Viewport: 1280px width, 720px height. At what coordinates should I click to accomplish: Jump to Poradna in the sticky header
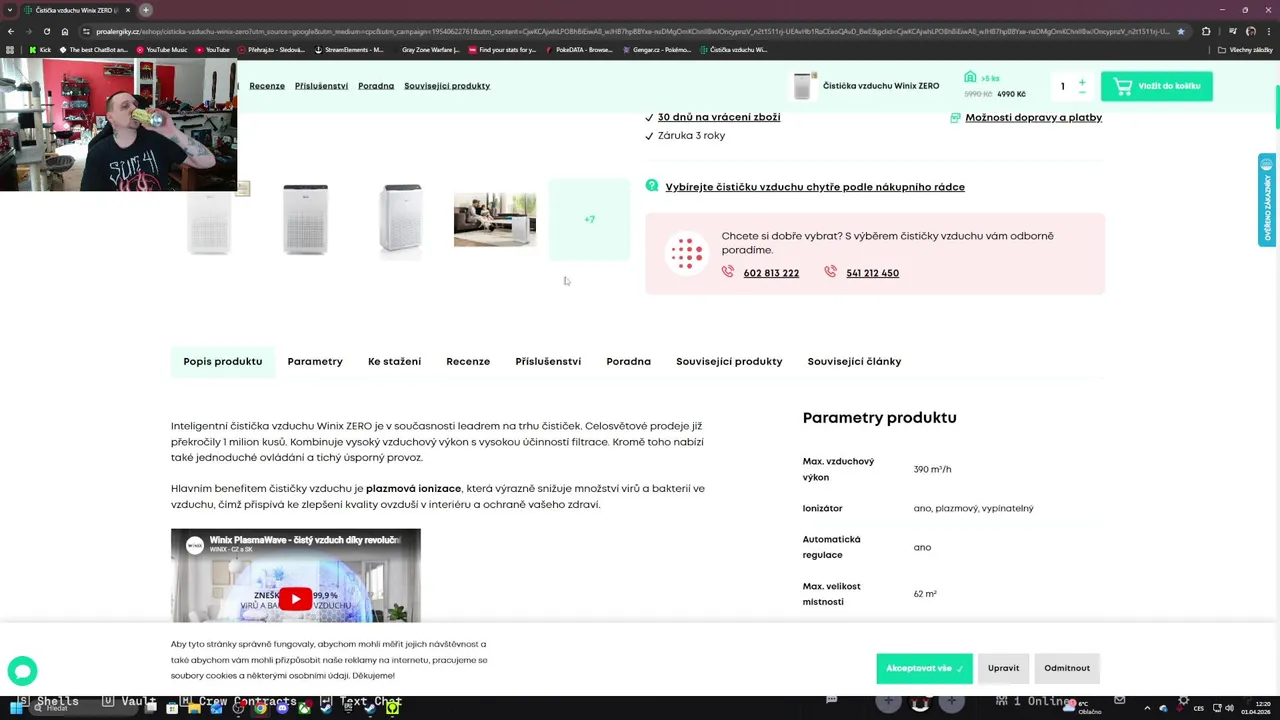pyautogui.click(x=376, y=86)
